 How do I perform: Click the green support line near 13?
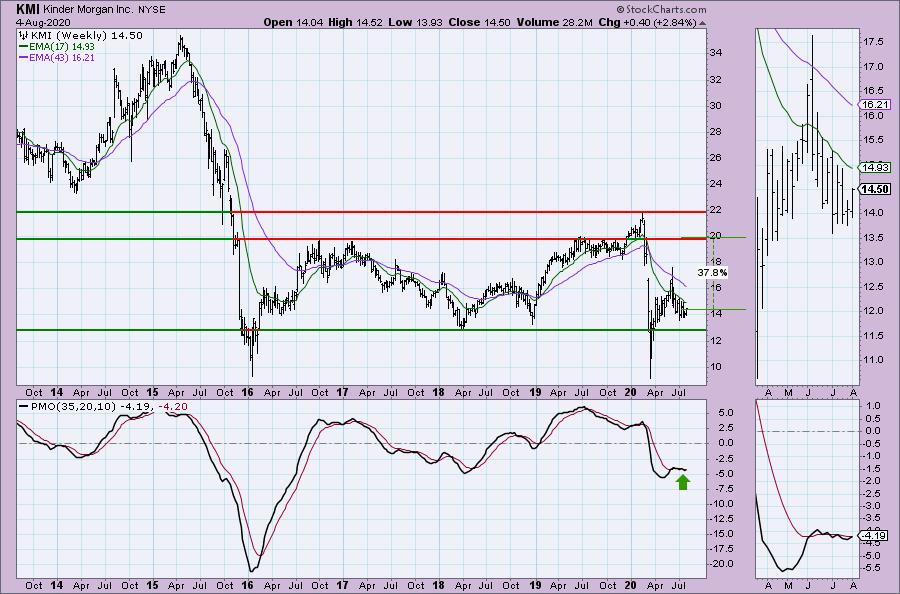pos(361,330)
